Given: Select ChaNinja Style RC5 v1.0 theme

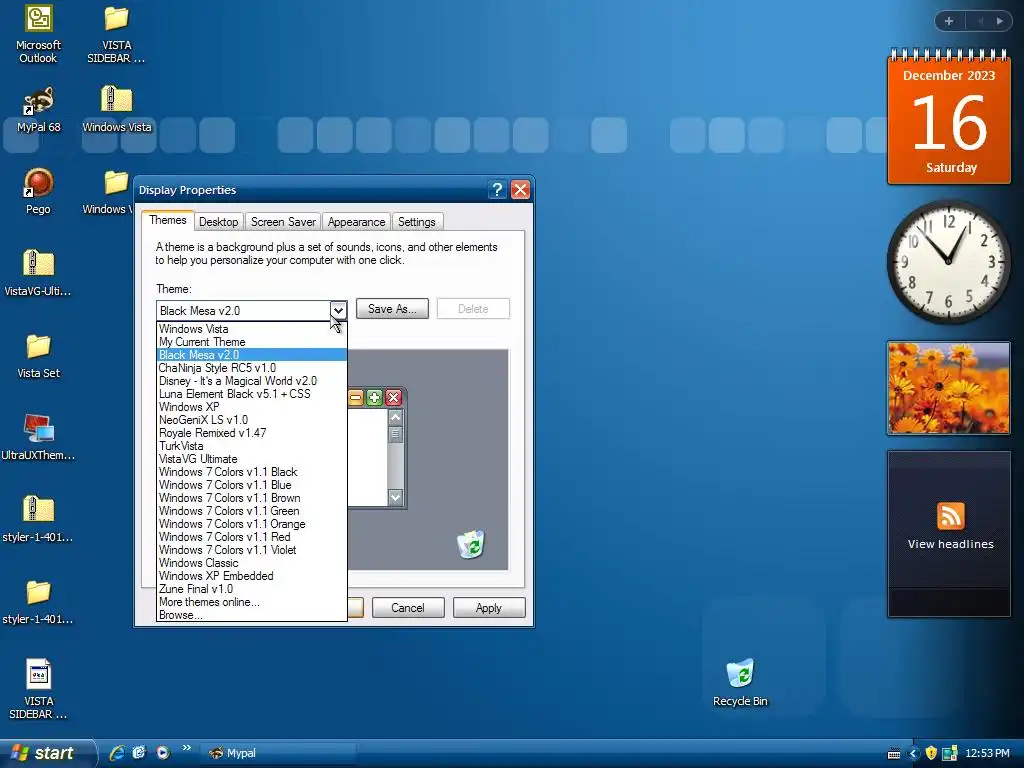Looking at the screenshot, I should tap(251, 368).
